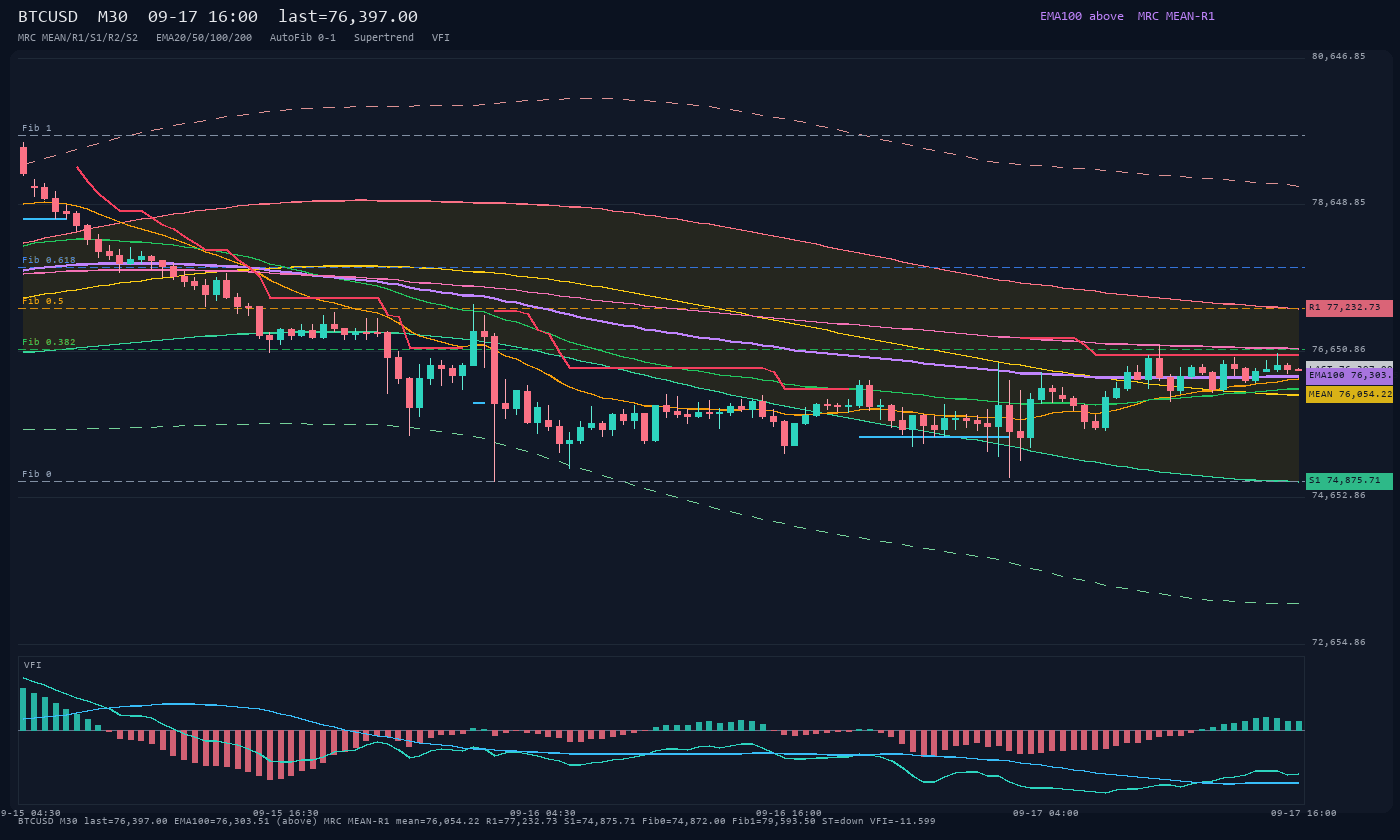This screenshot has width=1400, height=840.
Task: Click the S1 74,875.71 price tag
Action: tap(1349, 481)
